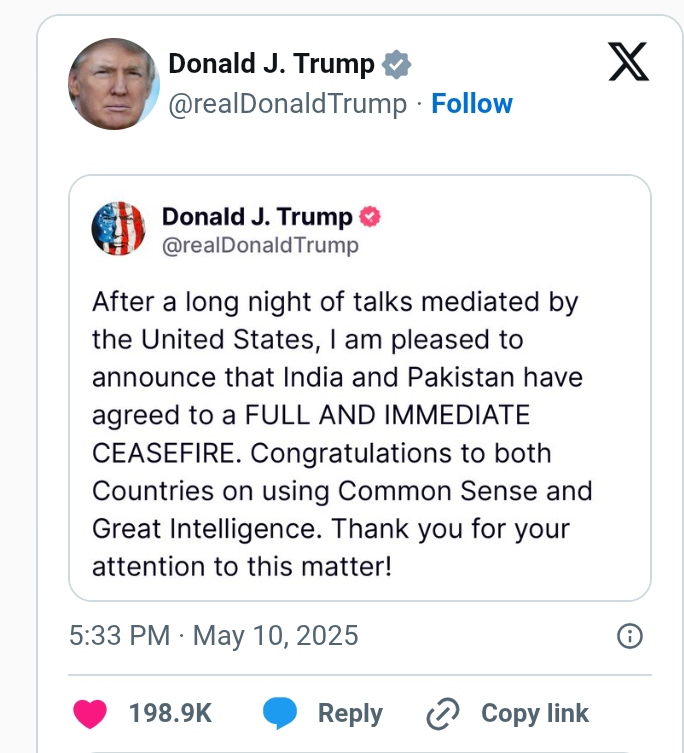Open the 5:33 PM · May 10, 2025 timestamp

pos(213,635)
